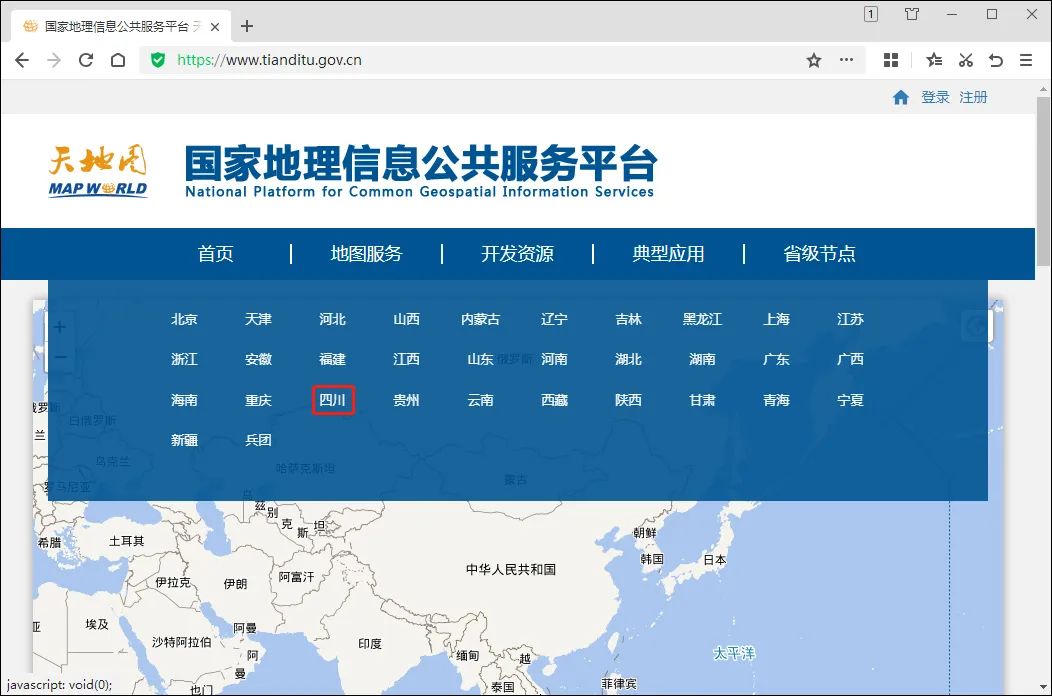Select the 云南 node
Image resolution: width=1052 pixels, height=696 pixels.
480,401
